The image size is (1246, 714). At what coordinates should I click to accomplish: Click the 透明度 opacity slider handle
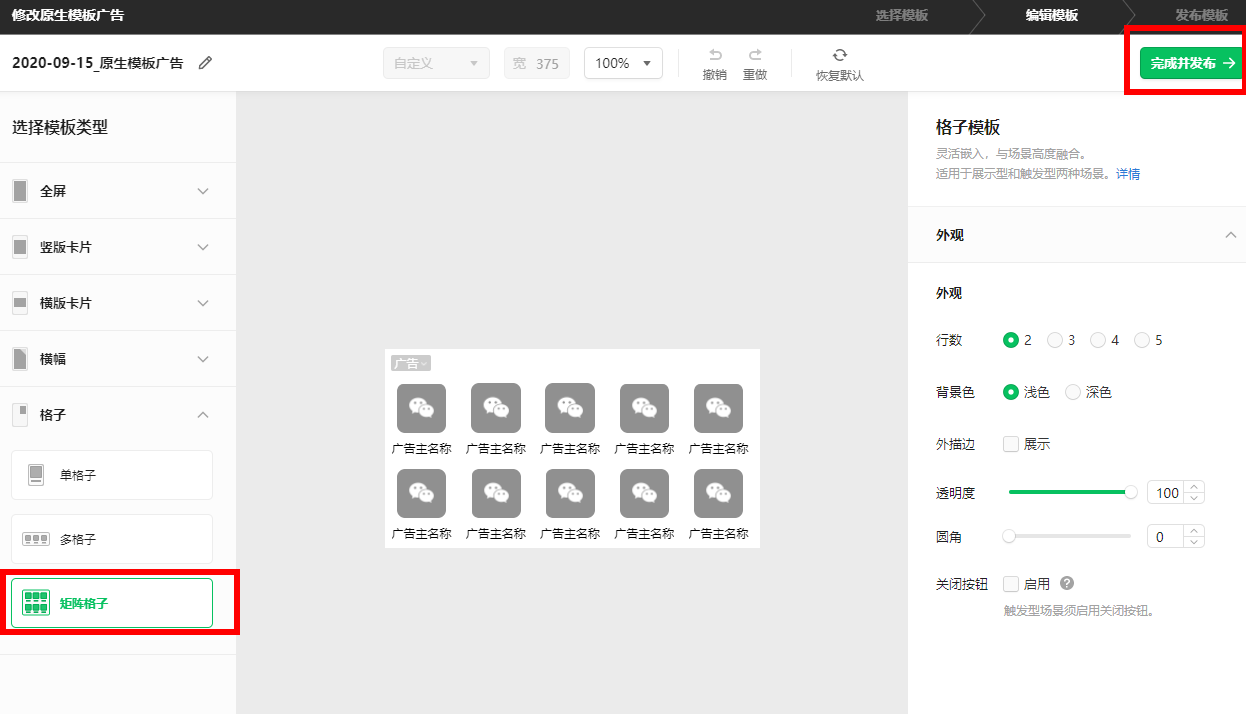(1131, 492)
